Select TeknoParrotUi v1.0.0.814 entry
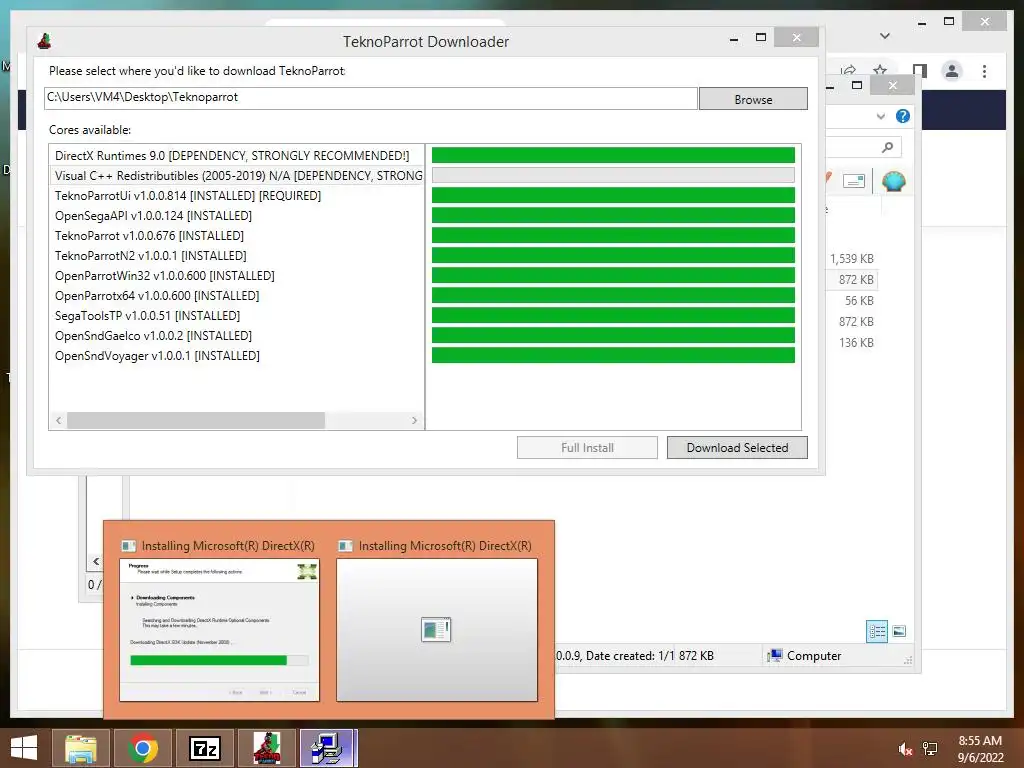The height and width of the screenshot is (768, 1024). pyautogui.click(x=236, y=195)
